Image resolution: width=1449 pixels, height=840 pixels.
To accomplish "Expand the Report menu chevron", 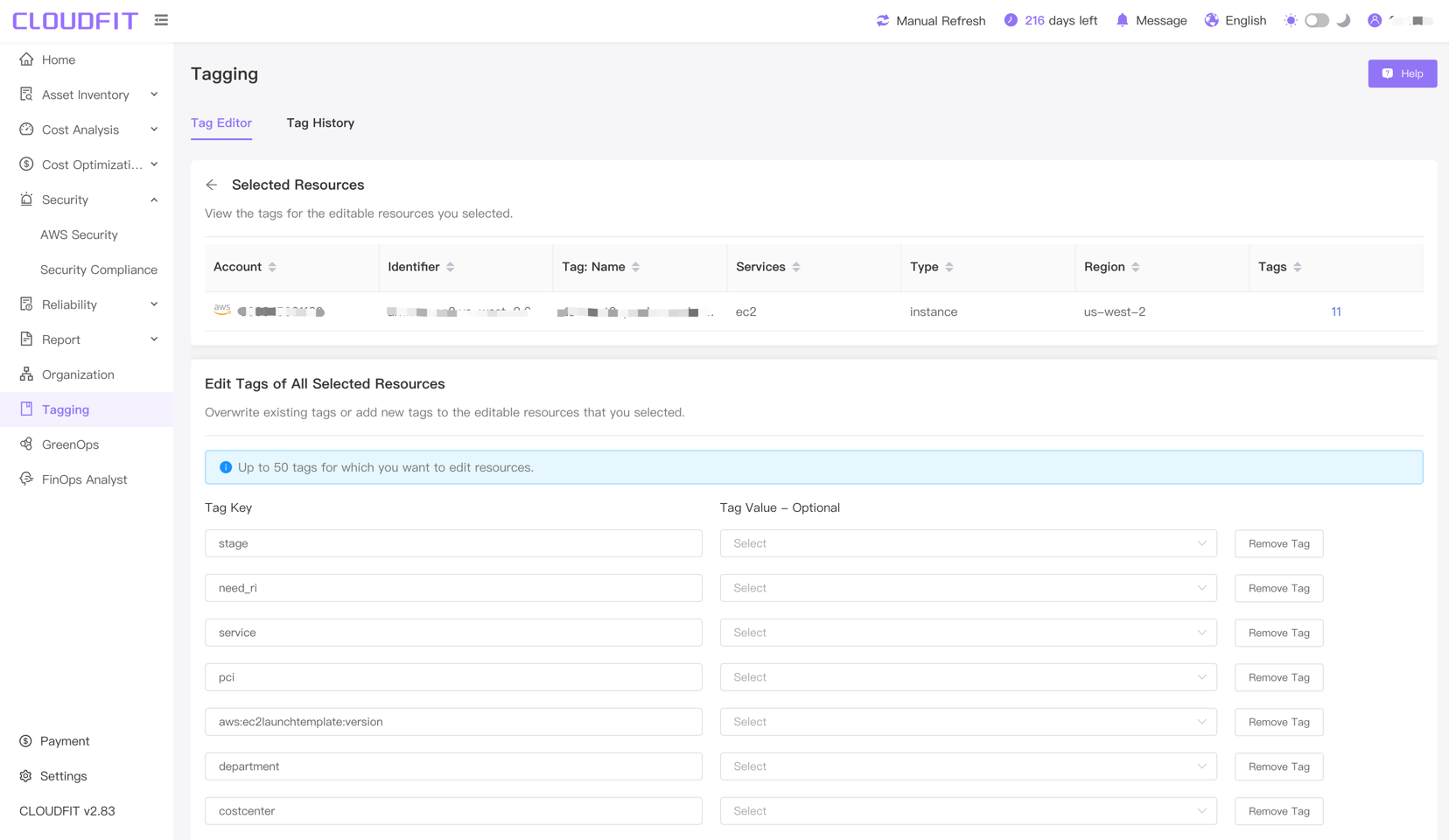I will click(x=154, y=339).
